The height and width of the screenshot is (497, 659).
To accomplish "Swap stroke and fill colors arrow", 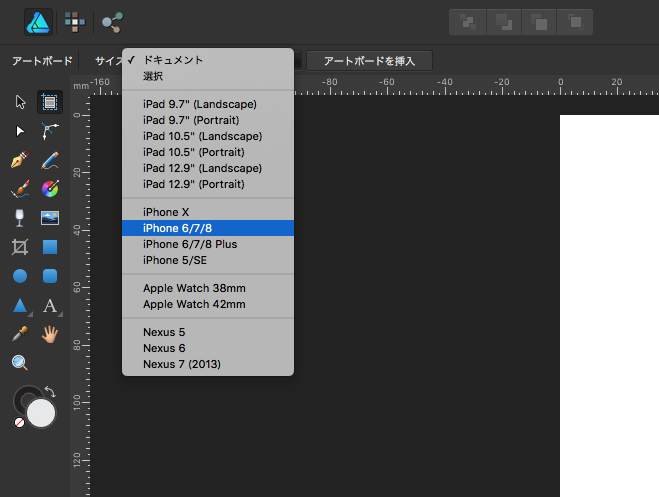I will tap(50, 392).
